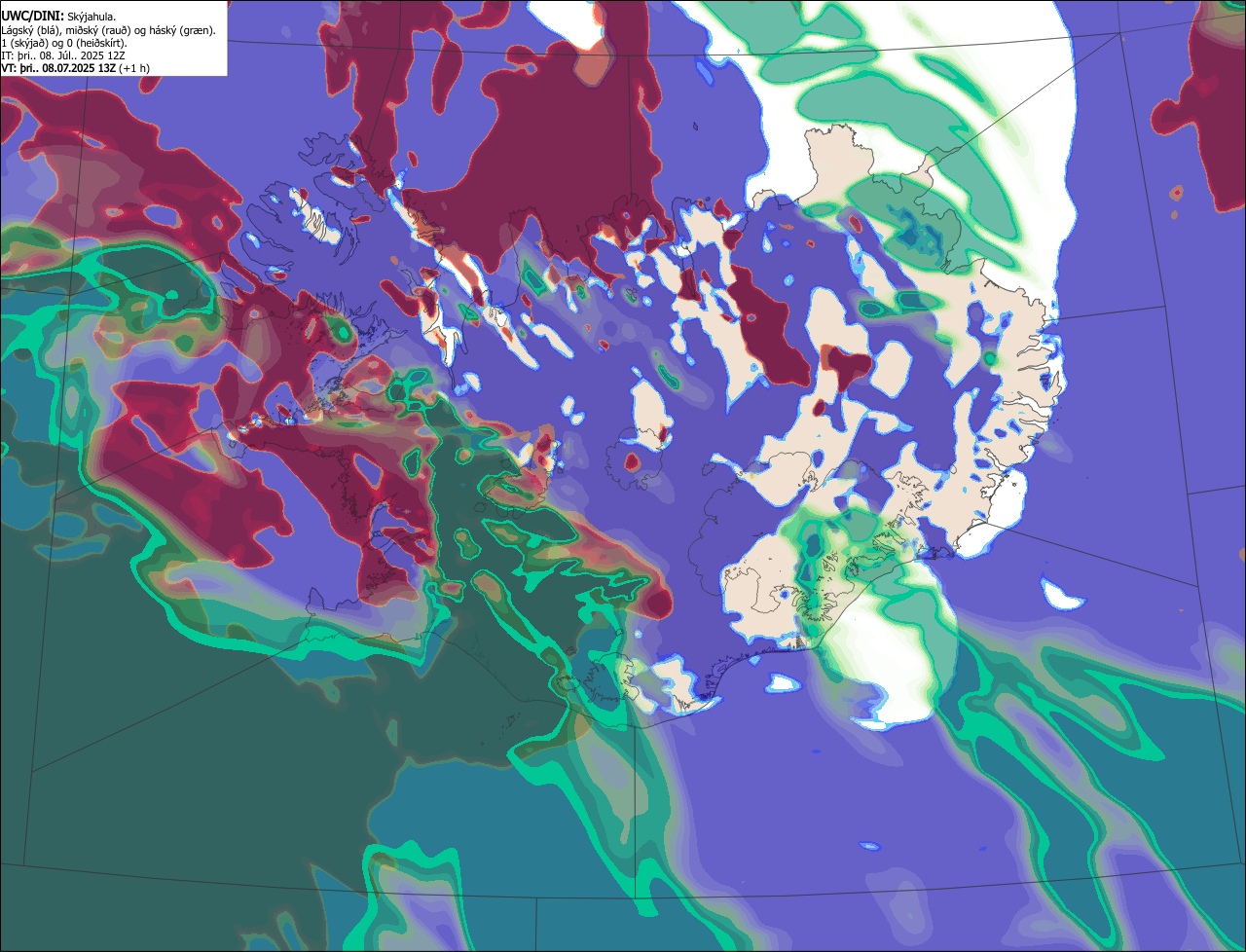Click the initial time 'IT: þri.. 08. Júl.. 2025 12Z'

pos(64,55)
